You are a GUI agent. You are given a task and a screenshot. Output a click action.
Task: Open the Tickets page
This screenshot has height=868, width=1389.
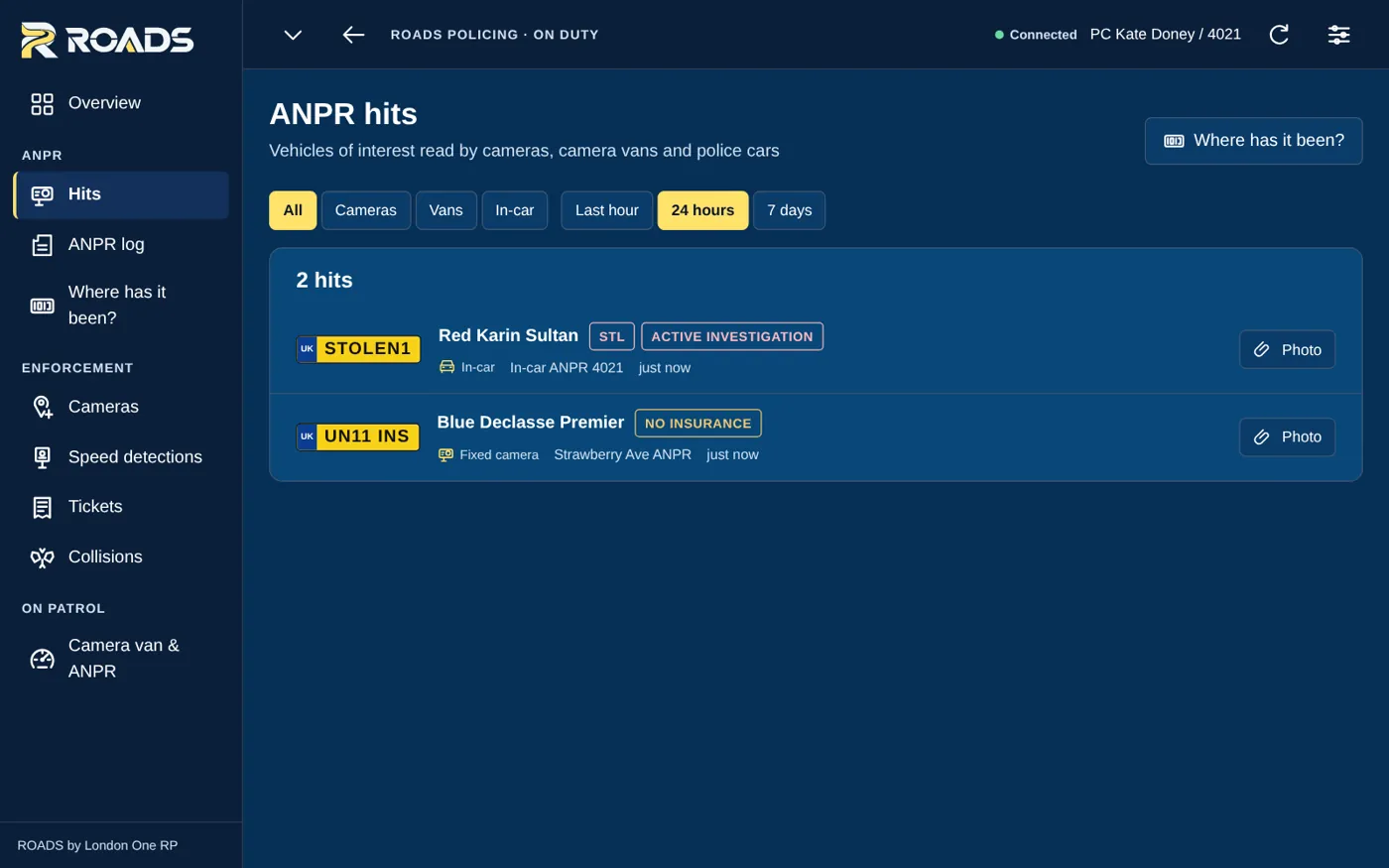click(121, 507)
